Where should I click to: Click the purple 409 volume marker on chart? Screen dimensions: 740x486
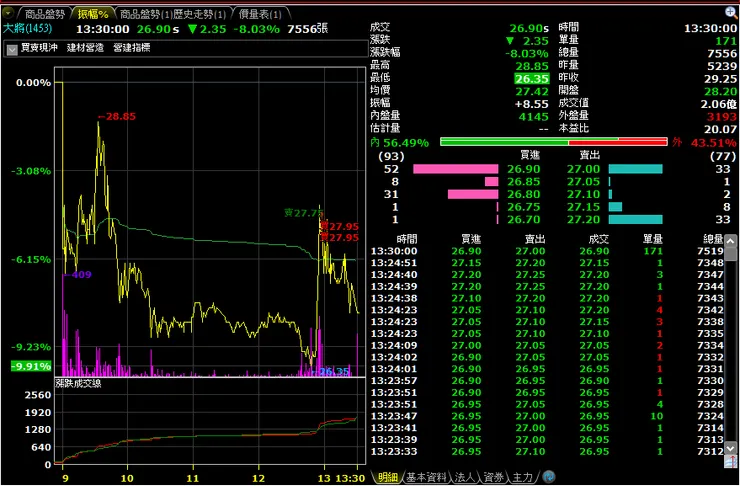click(78, 275)
